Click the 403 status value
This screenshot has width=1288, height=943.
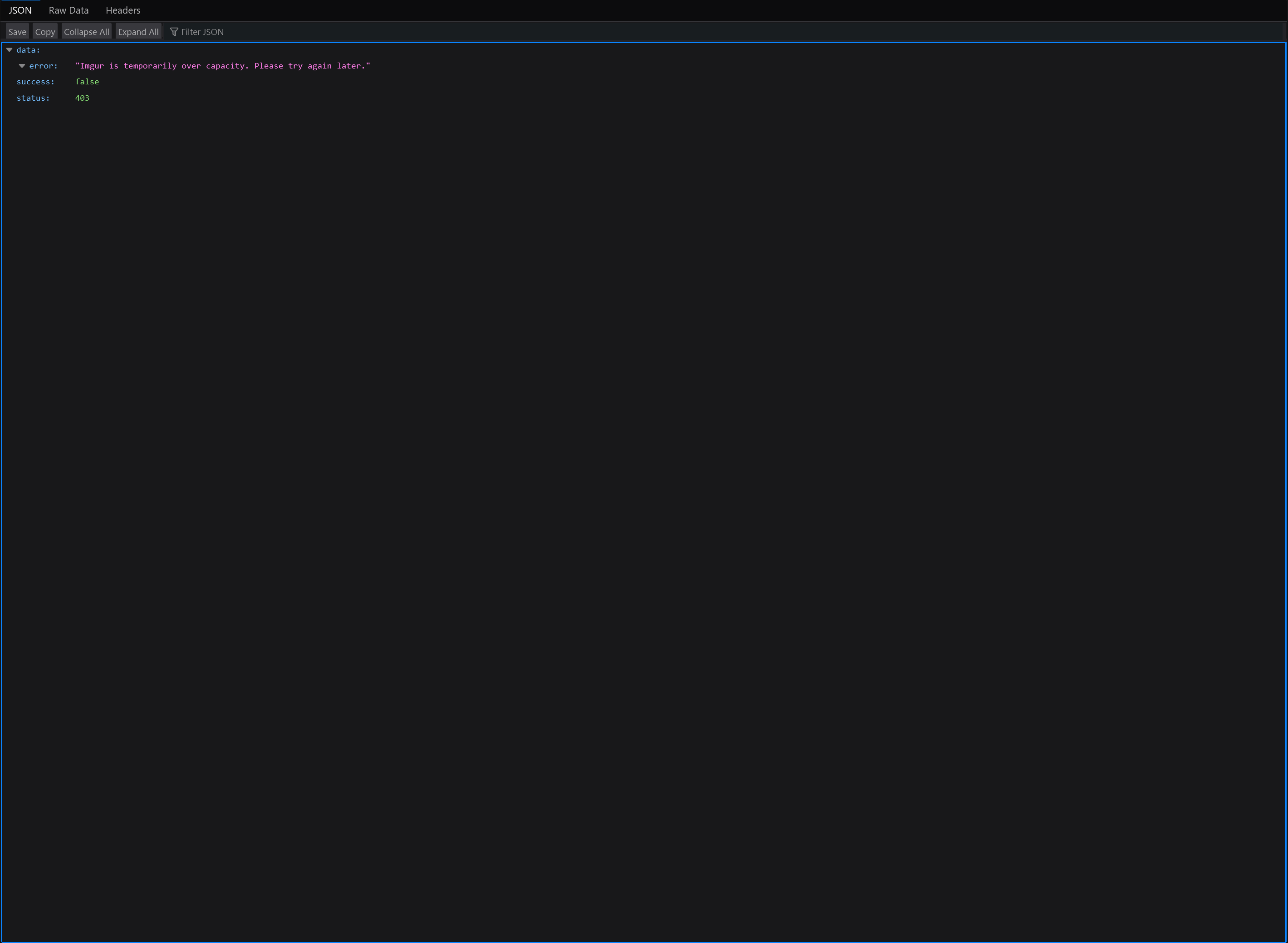tap(82, 98)
